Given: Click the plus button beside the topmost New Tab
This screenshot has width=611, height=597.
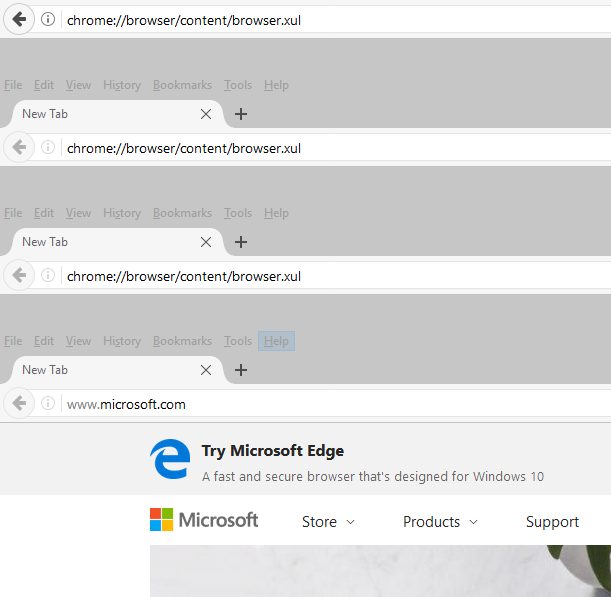Looking at the screenshot, I should 241,114.
